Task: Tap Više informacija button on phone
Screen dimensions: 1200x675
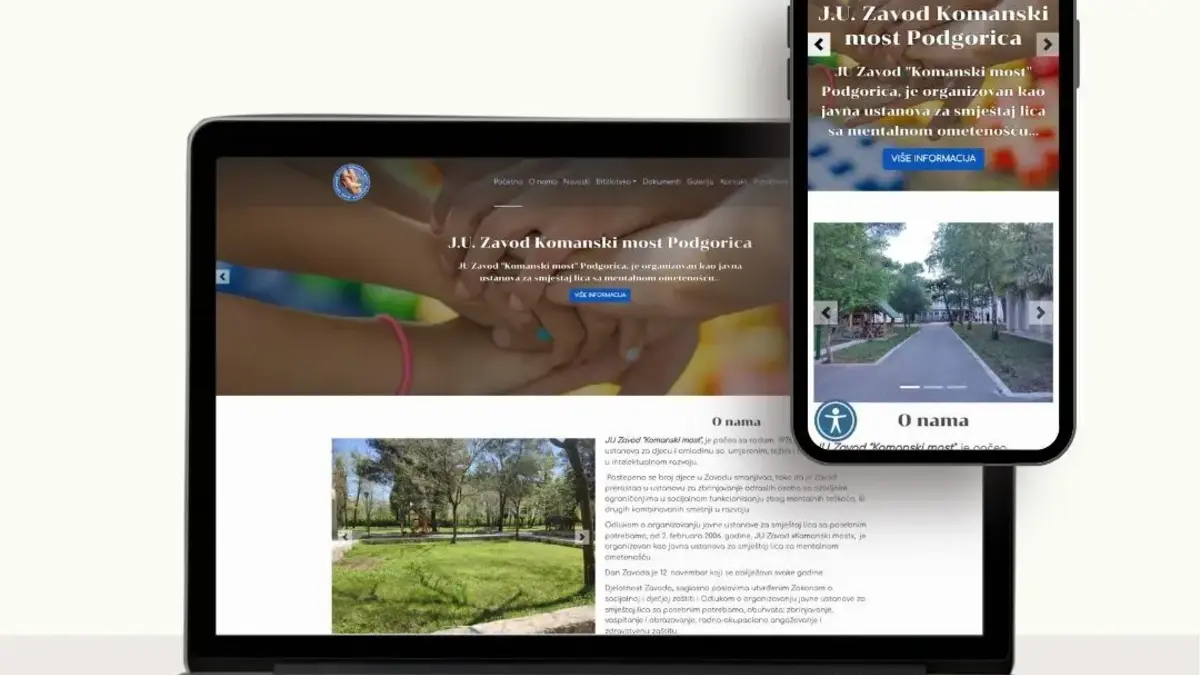Action: (933, 159)
